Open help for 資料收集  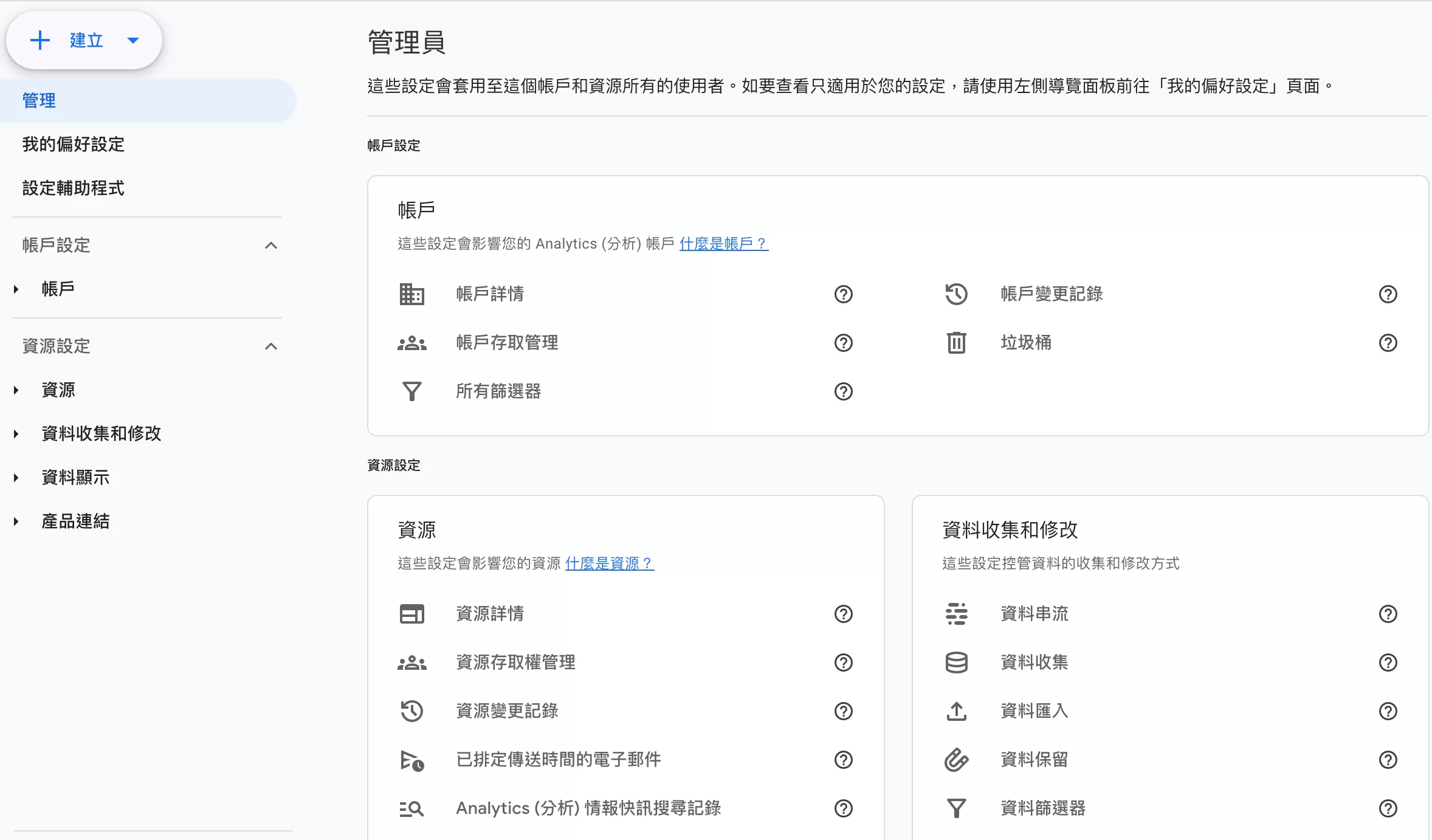[1388, 663]
